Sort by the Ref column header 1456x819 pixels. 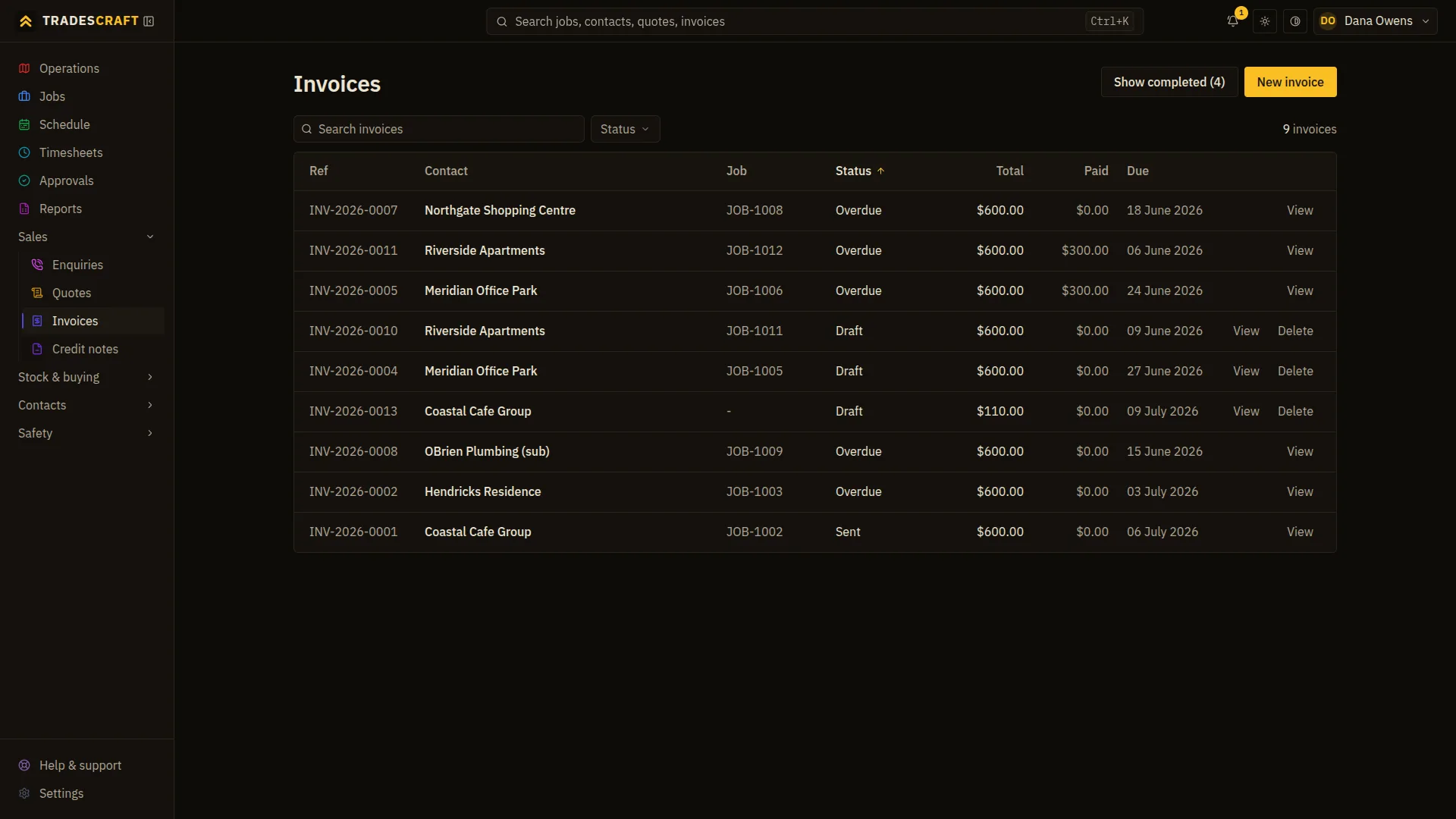[x=318, y=171]
